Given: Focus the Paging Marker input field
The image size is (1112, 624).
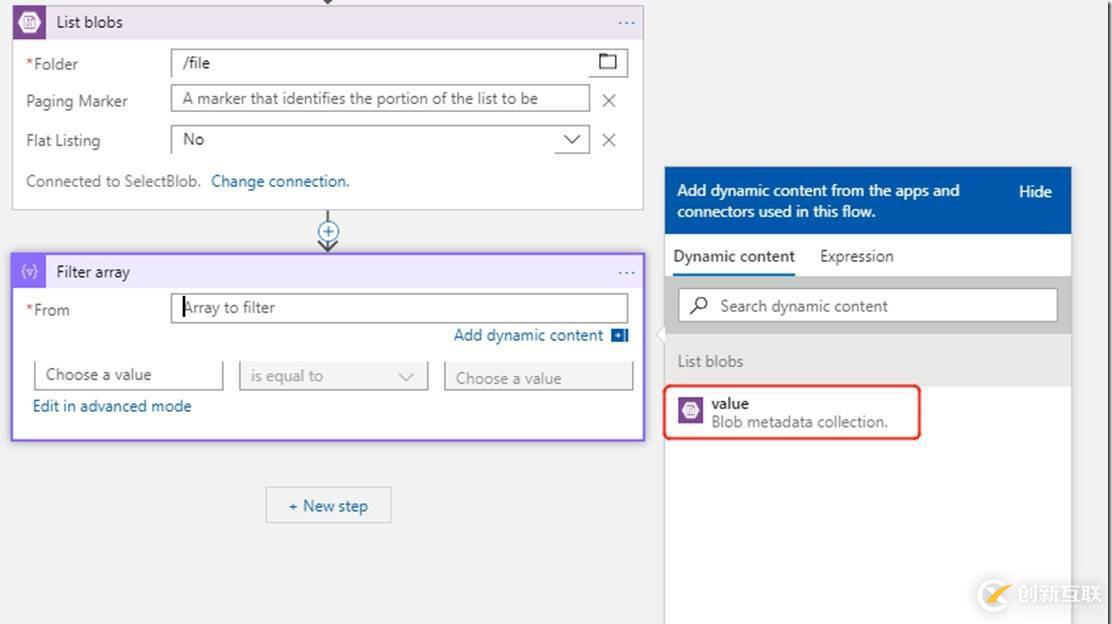Looking at the screenshot, I should [x=380, y=99].
